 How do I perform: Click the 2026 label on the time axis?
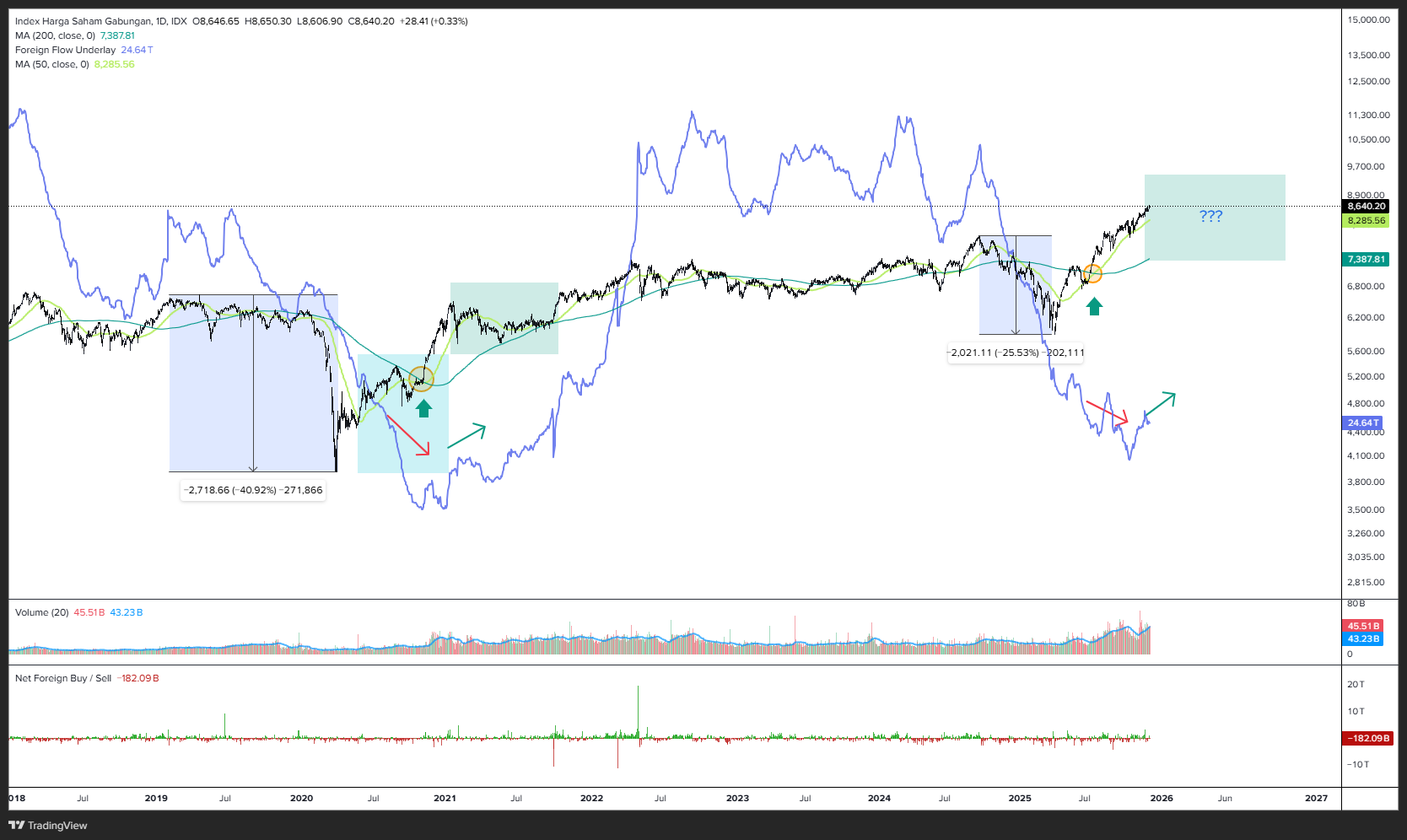[1162, 798]
